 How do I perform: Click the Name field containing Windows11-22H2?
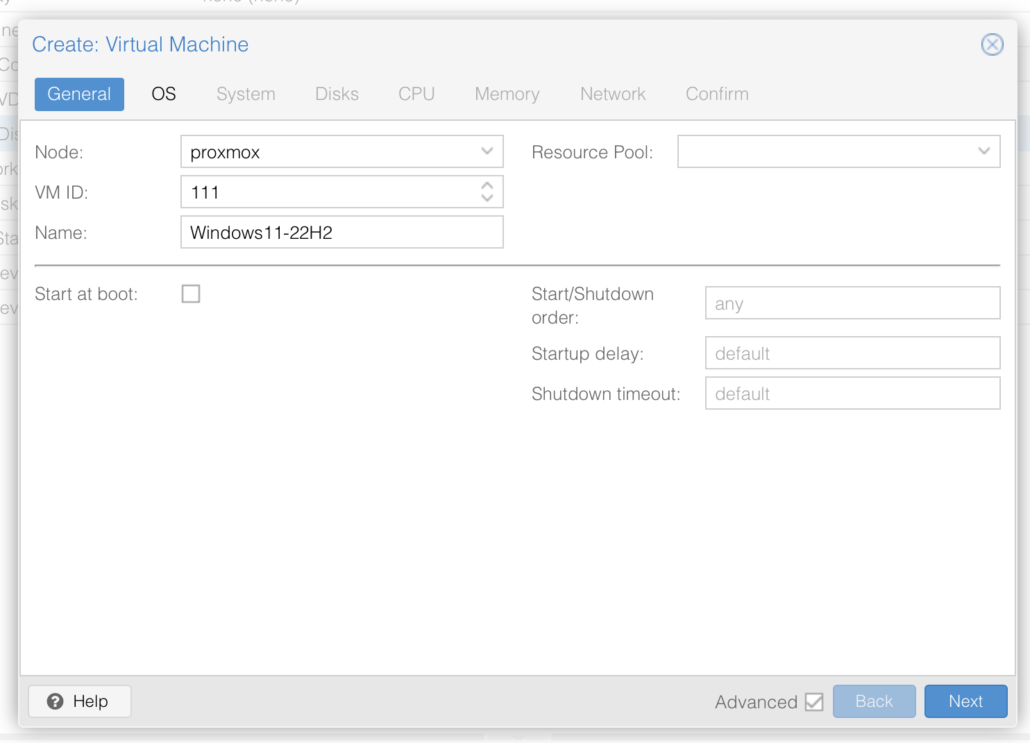pyautogui.click(x=341, y=233)
